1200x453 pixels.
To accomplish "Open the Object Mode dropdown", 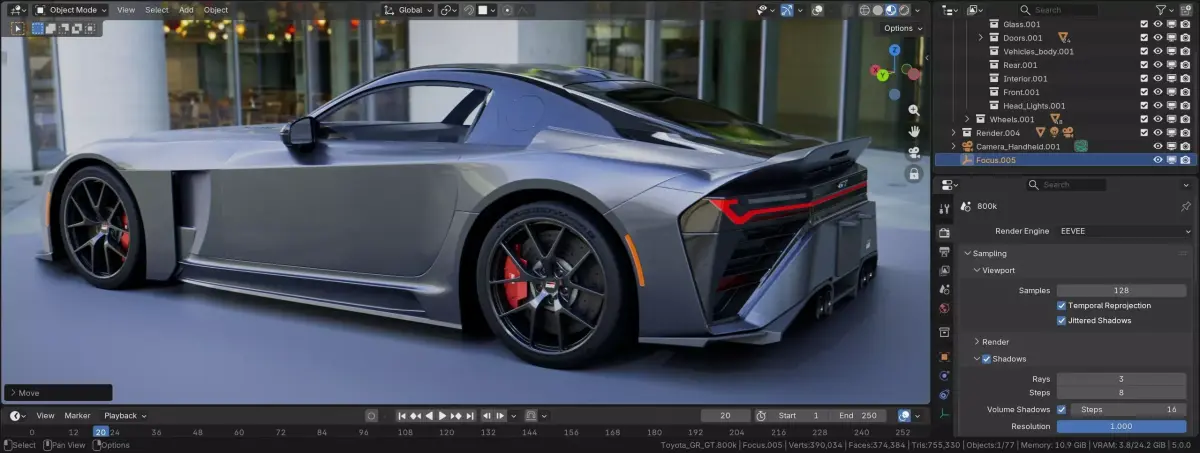I will tap(71, 10).
